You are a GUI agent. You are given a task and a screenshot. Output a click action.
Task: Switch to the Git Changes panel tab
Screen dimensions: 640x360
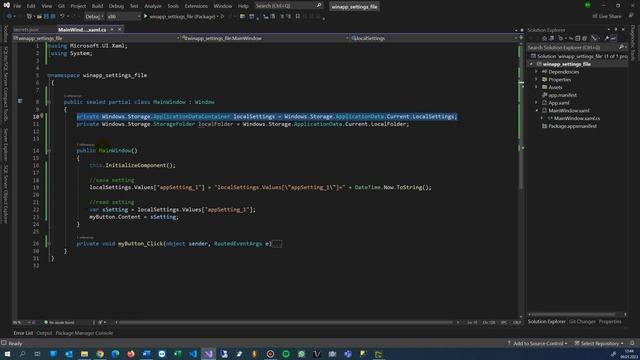click(x=582, y=322)
